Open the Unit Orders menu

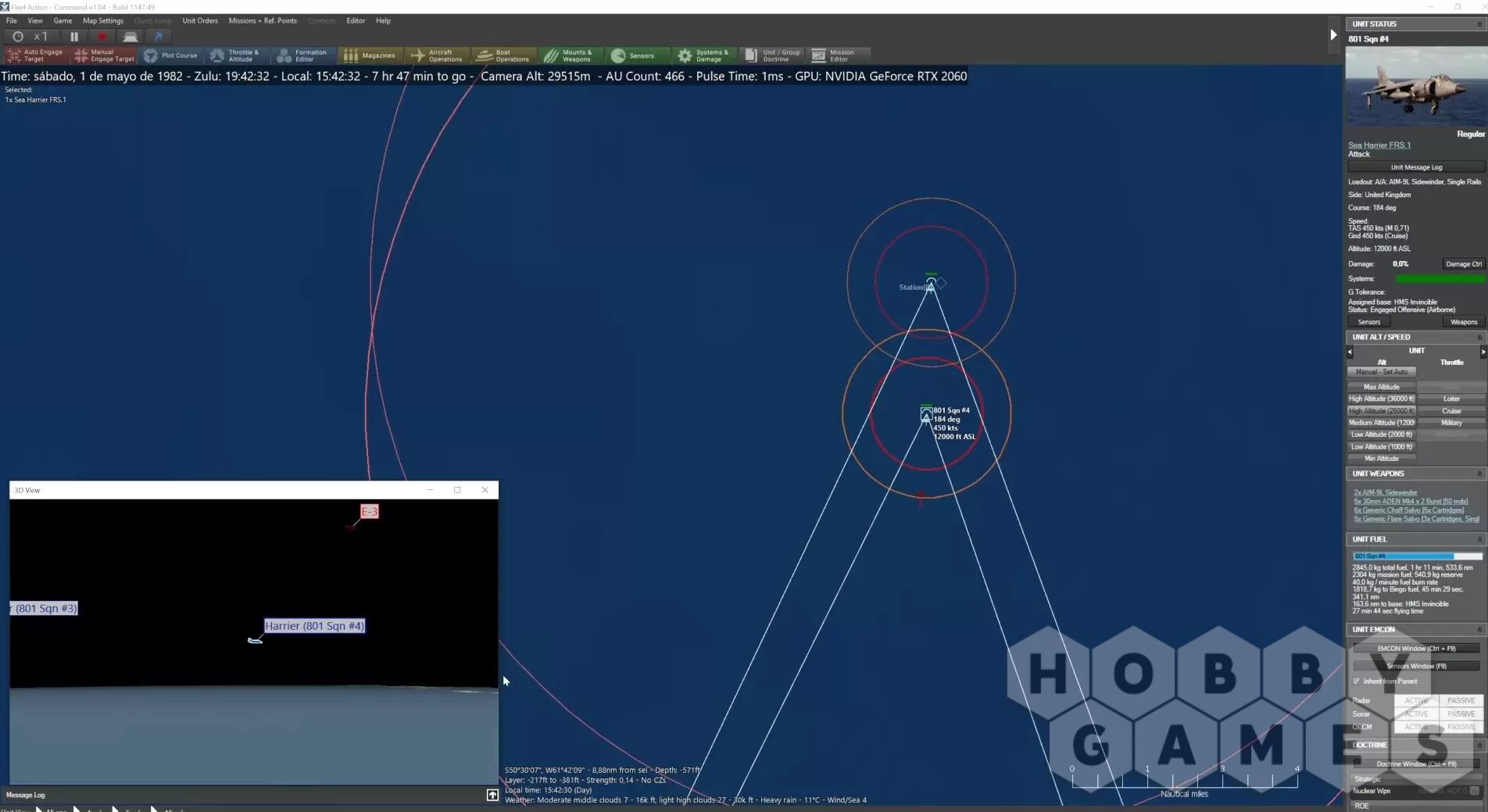pyautogui.click(x=200, y=21)
